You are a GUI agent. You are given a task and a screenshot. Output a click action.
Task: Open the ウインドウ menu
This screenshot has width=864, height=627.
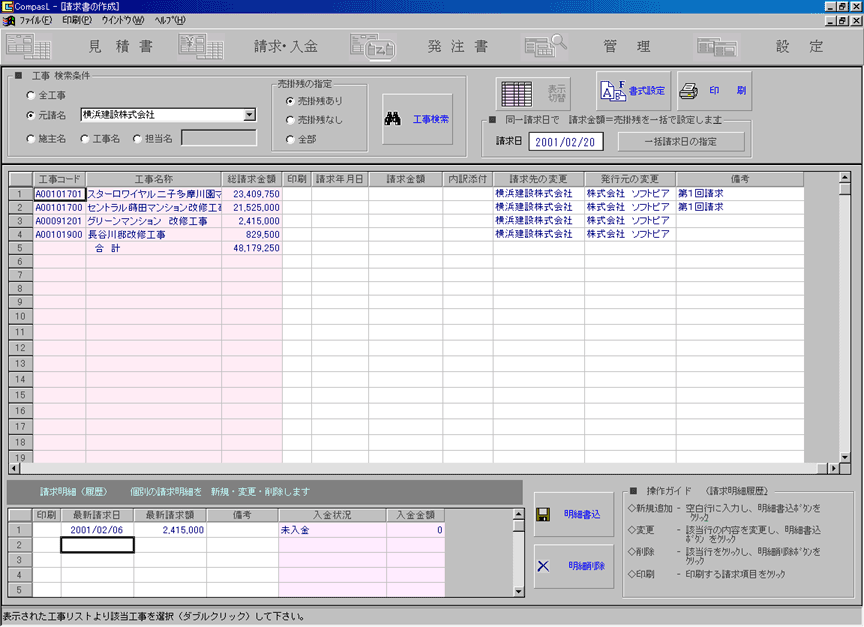122,20
